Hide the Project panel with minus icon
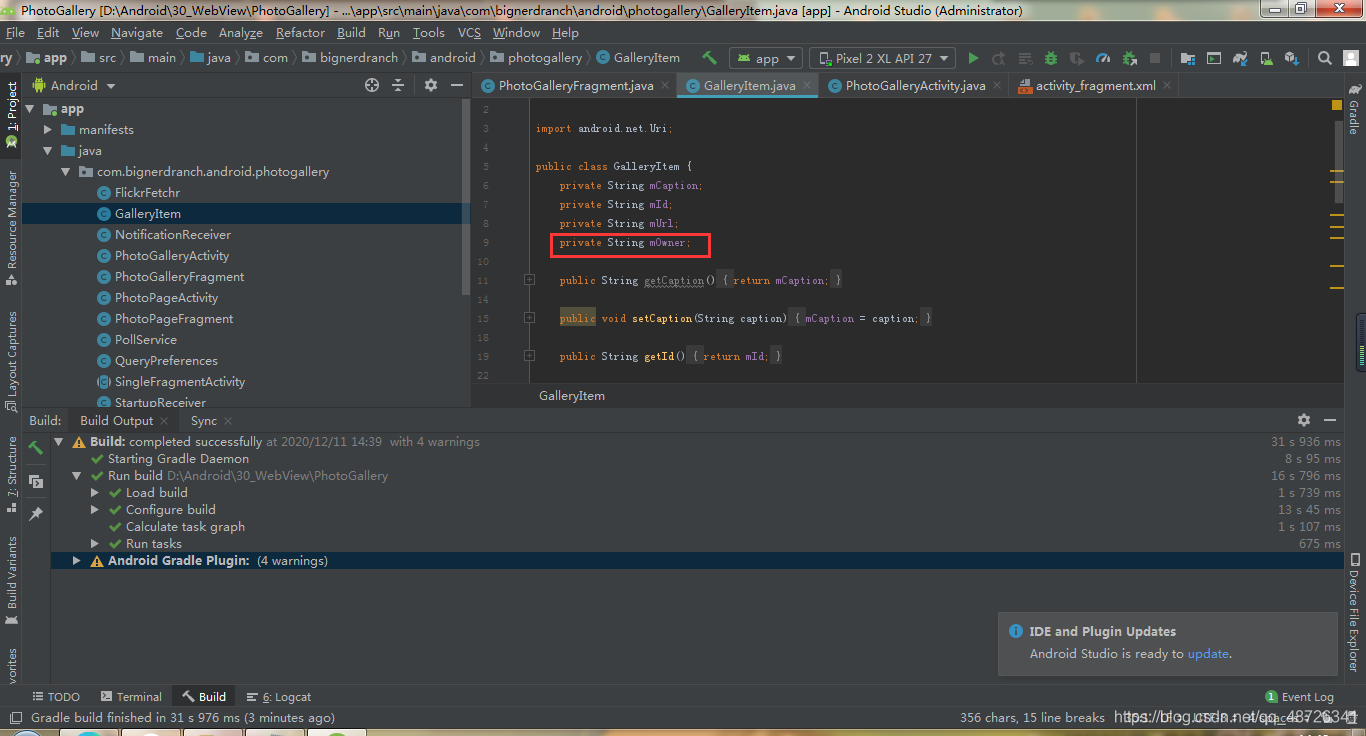 [x=457, y=85]
